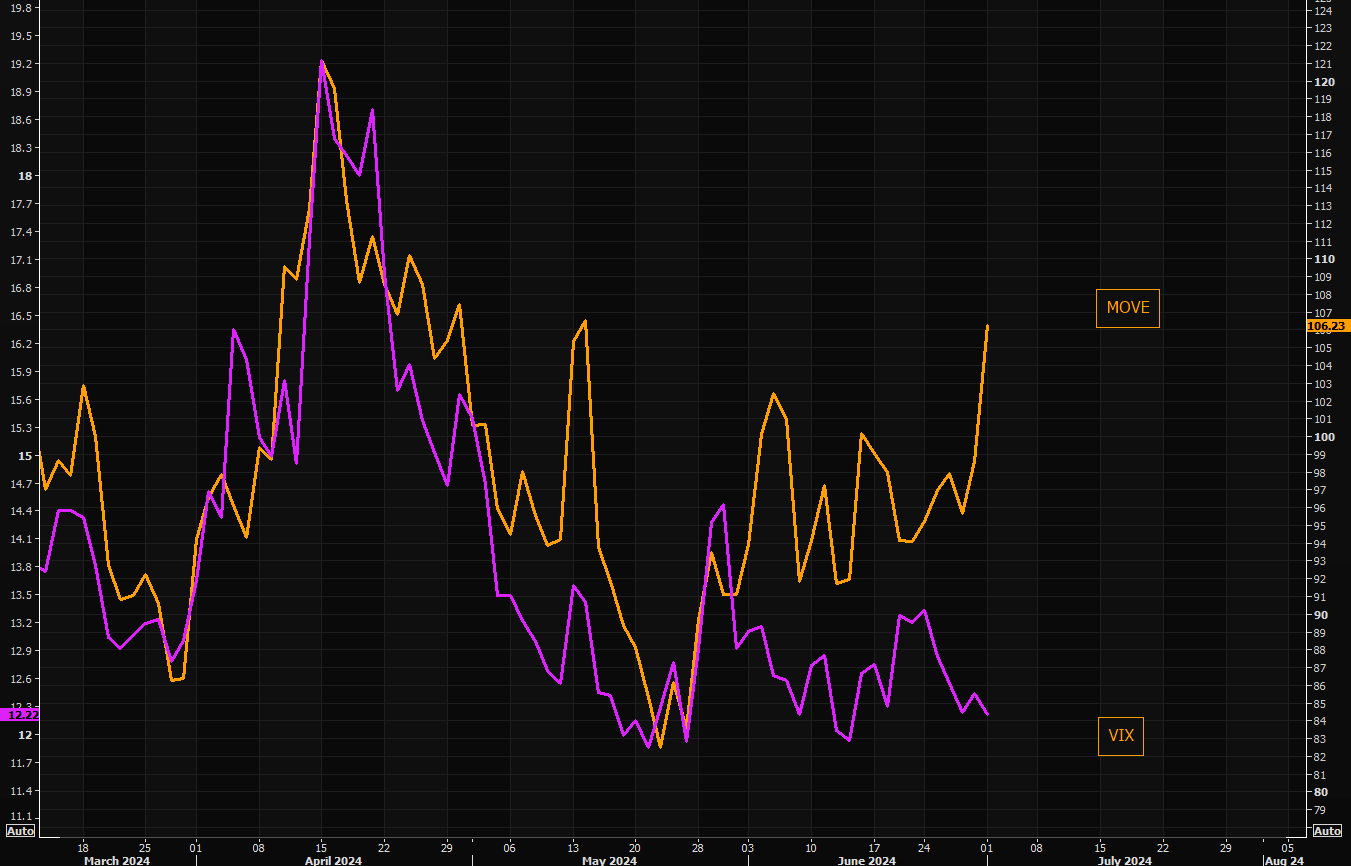Screen dimensions: 1351x866
Task: Click the 115 value on the right axis
Action: pos(1323,171)
